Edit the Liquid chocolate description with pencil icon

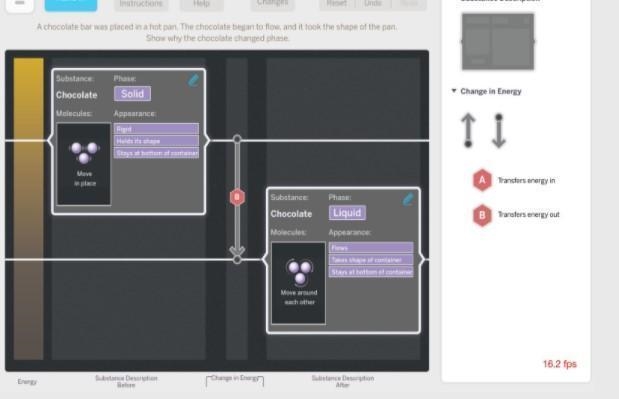pos(408,199)
